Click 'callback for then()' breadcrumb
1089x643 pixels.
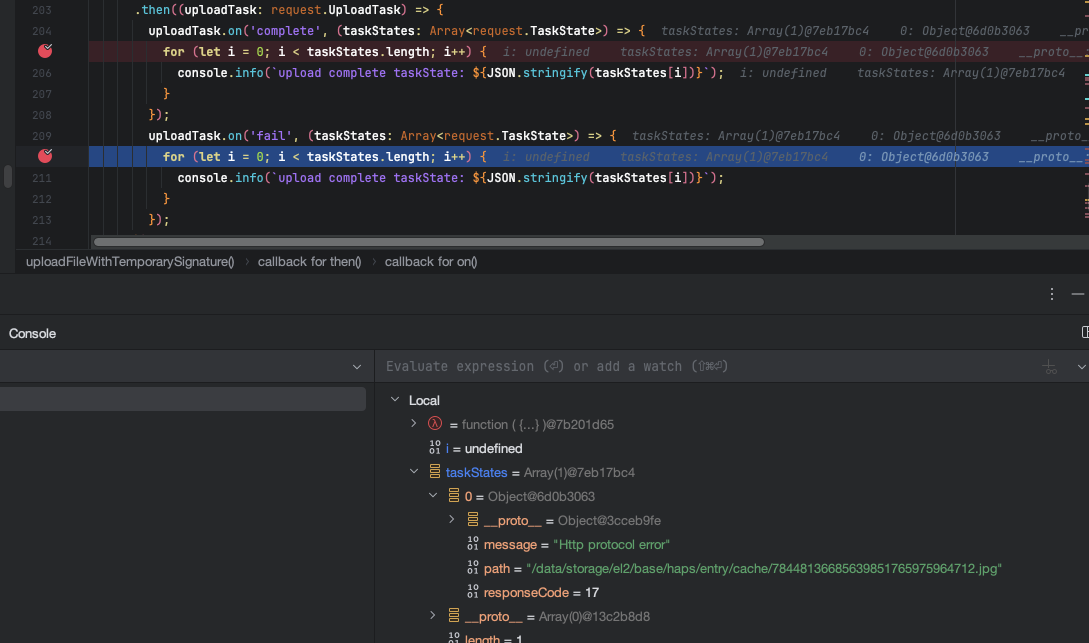[309, 262]
